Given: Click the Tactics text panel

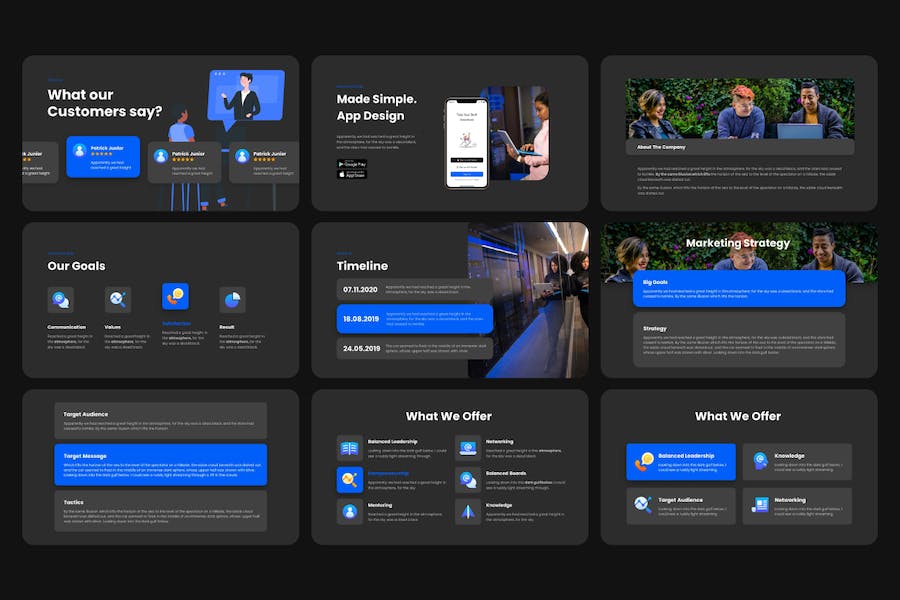Looking at the screenshot, I should point(160,510).
